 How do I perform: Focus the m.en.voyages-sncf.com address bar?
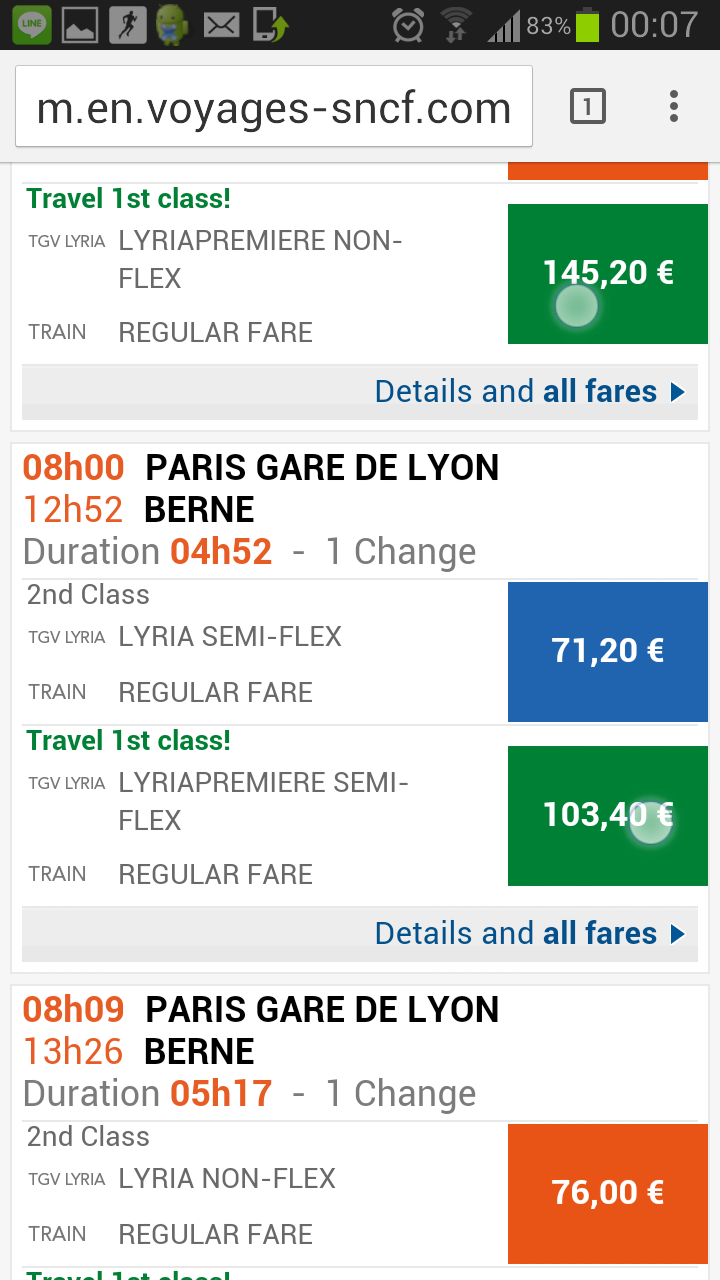274,107
